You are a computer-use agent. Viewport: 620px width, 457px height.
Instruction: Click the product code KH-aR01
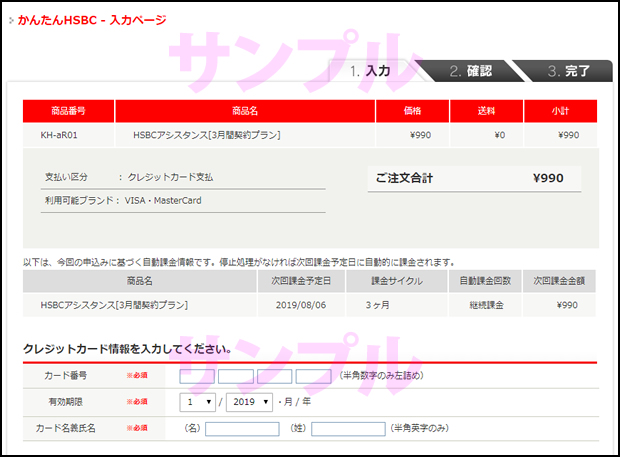(x=59, y=135)
